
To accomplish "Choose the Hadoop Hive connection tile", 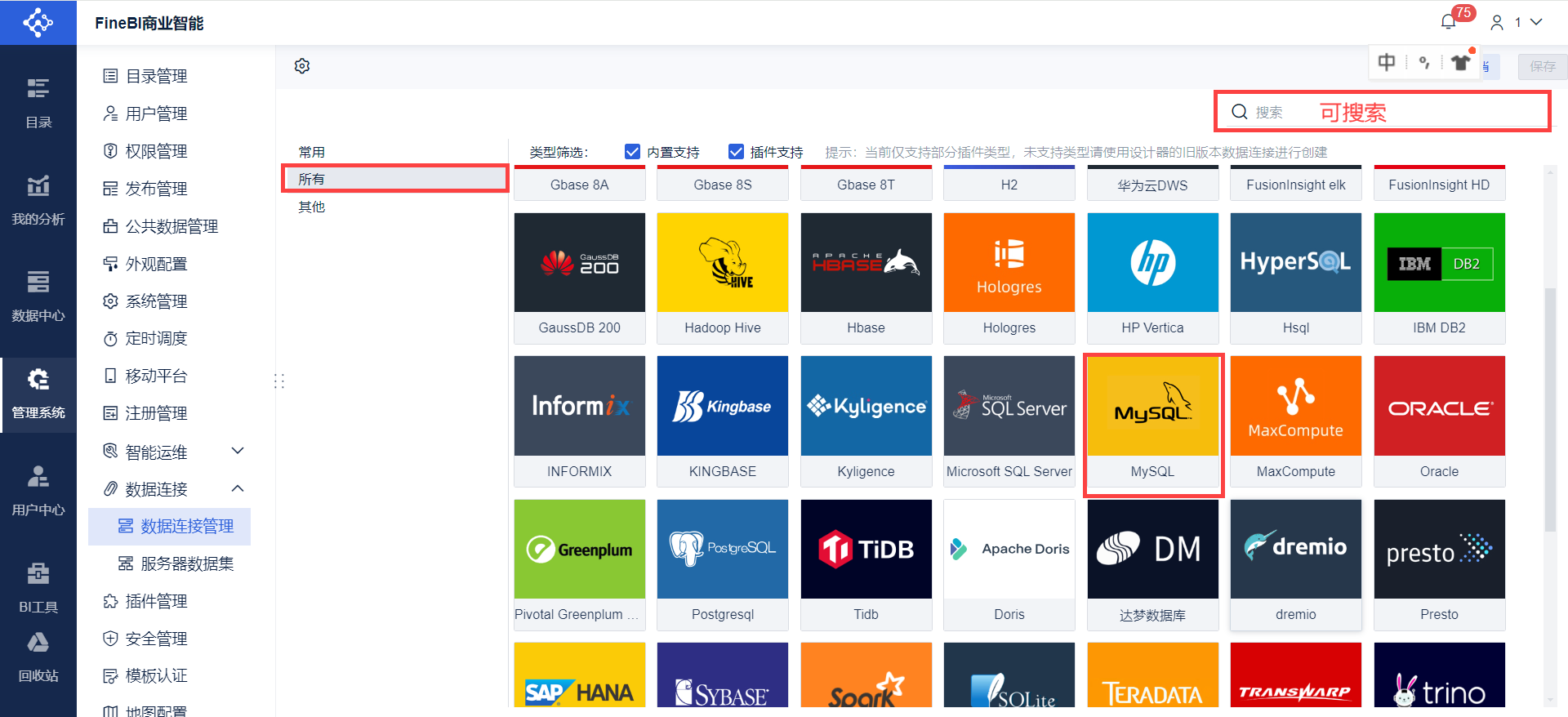I will (723, 278).
